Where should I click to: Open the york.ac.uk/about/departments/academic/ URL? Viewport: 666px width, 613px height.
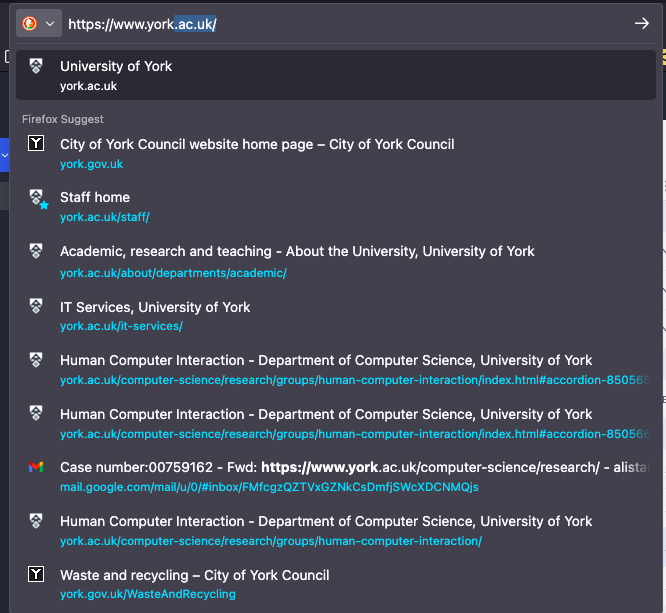click(173, 273)
